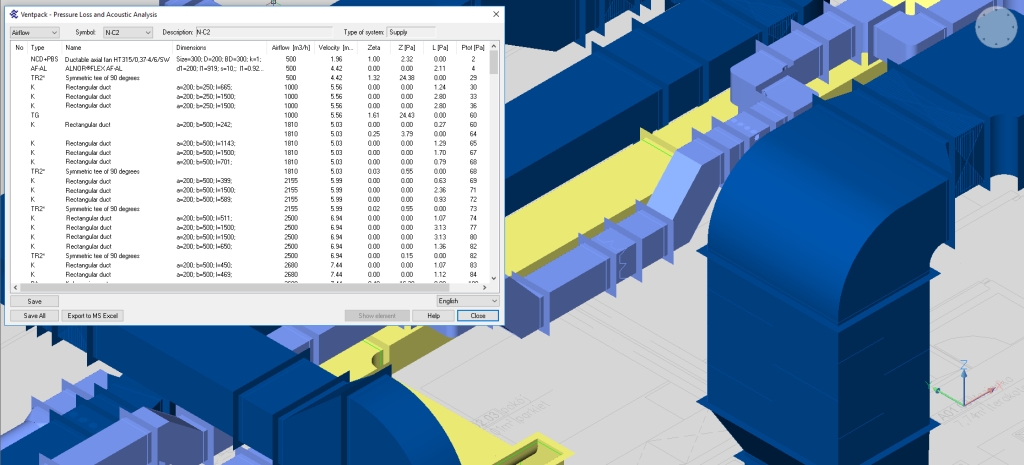Click the horizontal scrollbar right arrow
Viewport: 1024px width, 465px height.
pos(484,288)
